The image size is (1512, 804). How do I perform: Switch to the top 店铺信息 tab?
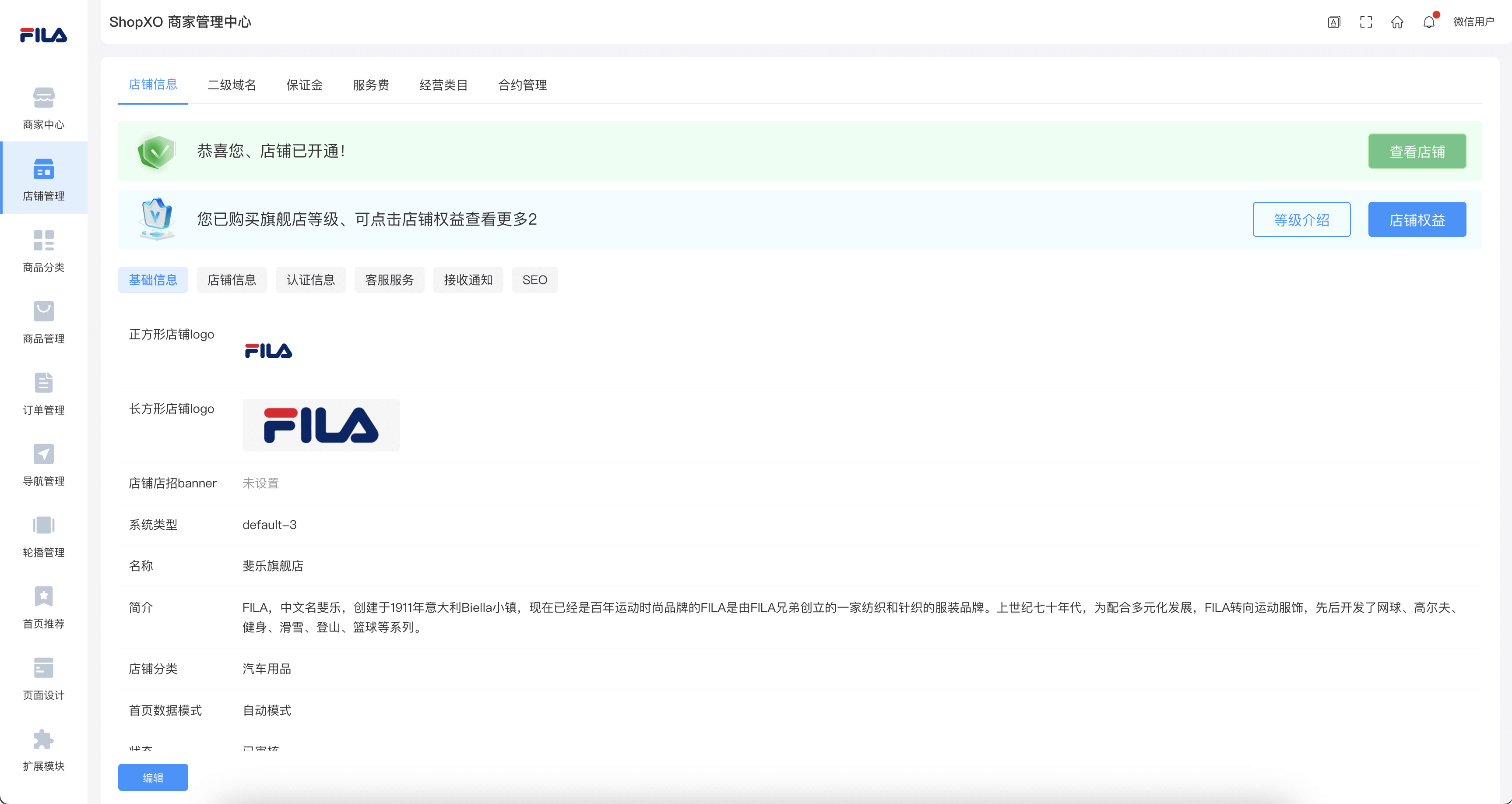click(153, 85)
